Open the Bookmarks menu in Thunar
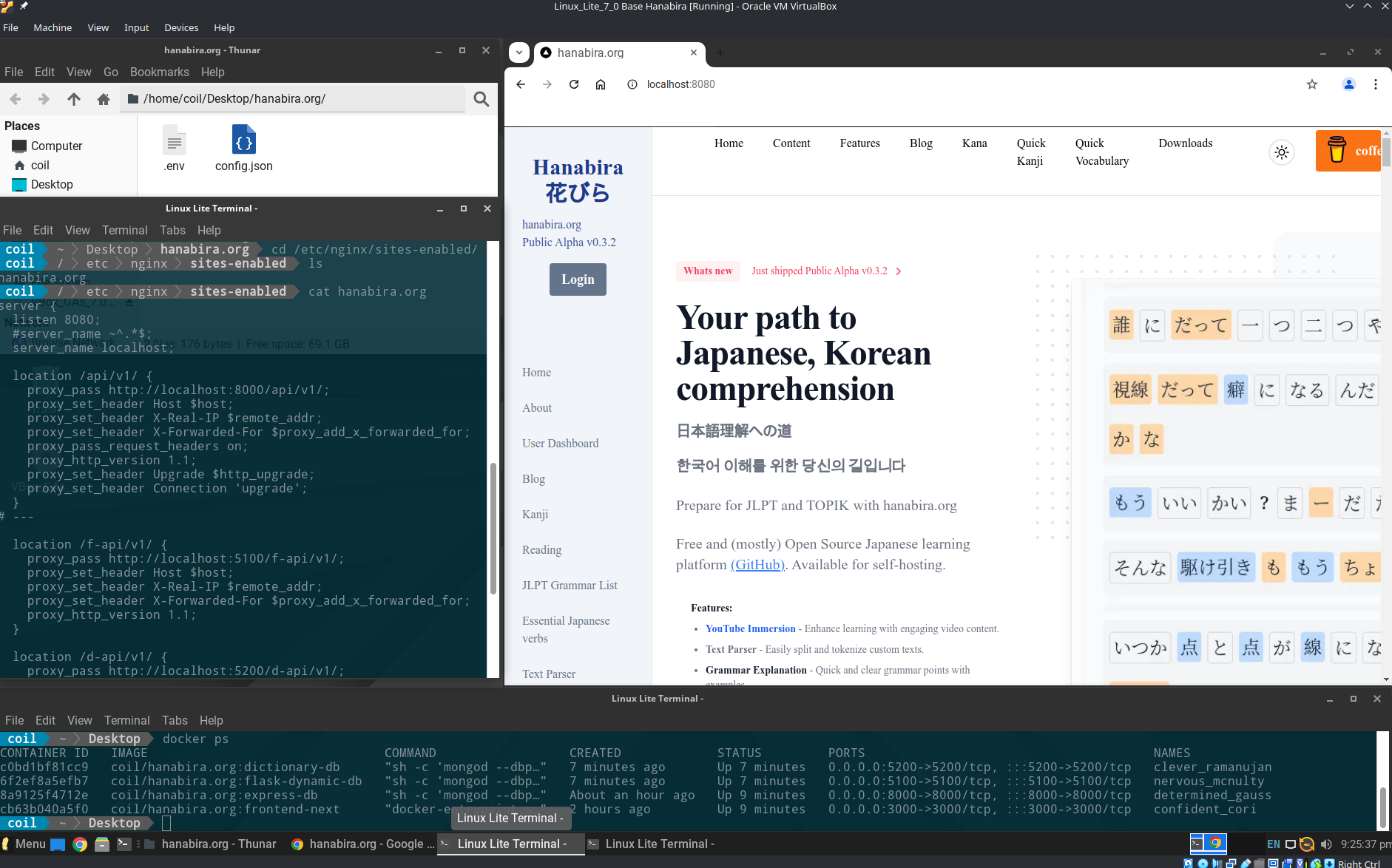 tap(159, 72)
